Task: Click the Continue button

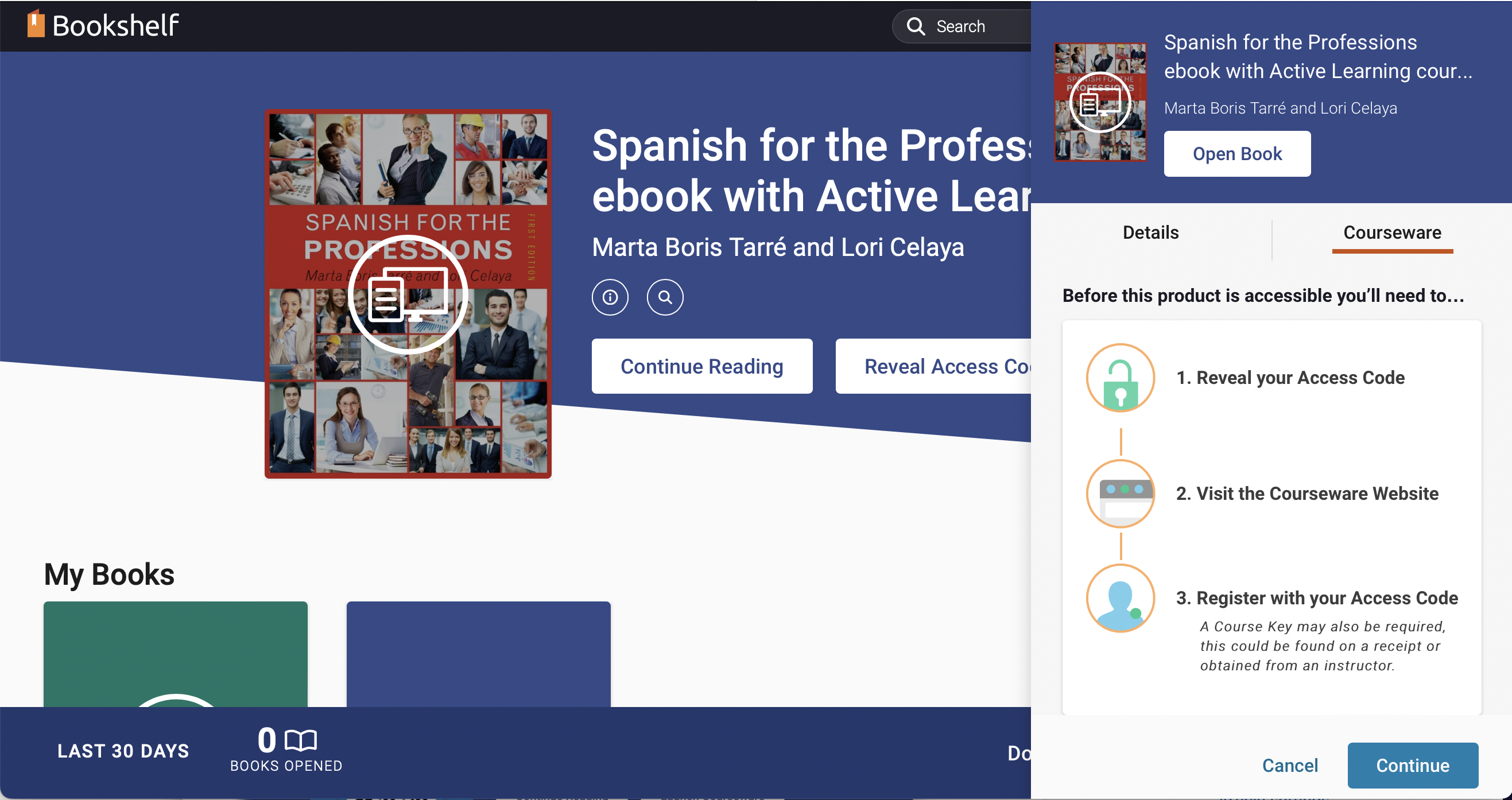Action: [1413, 766]
